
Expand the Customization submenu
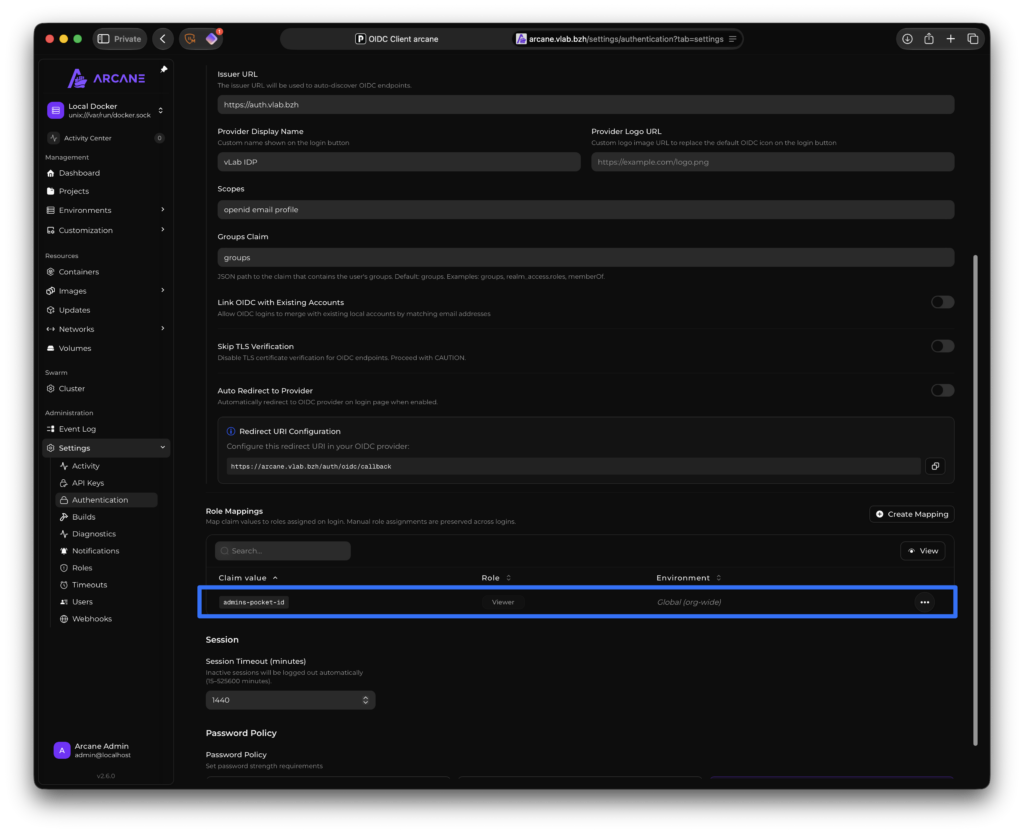(x=163, y=230)
